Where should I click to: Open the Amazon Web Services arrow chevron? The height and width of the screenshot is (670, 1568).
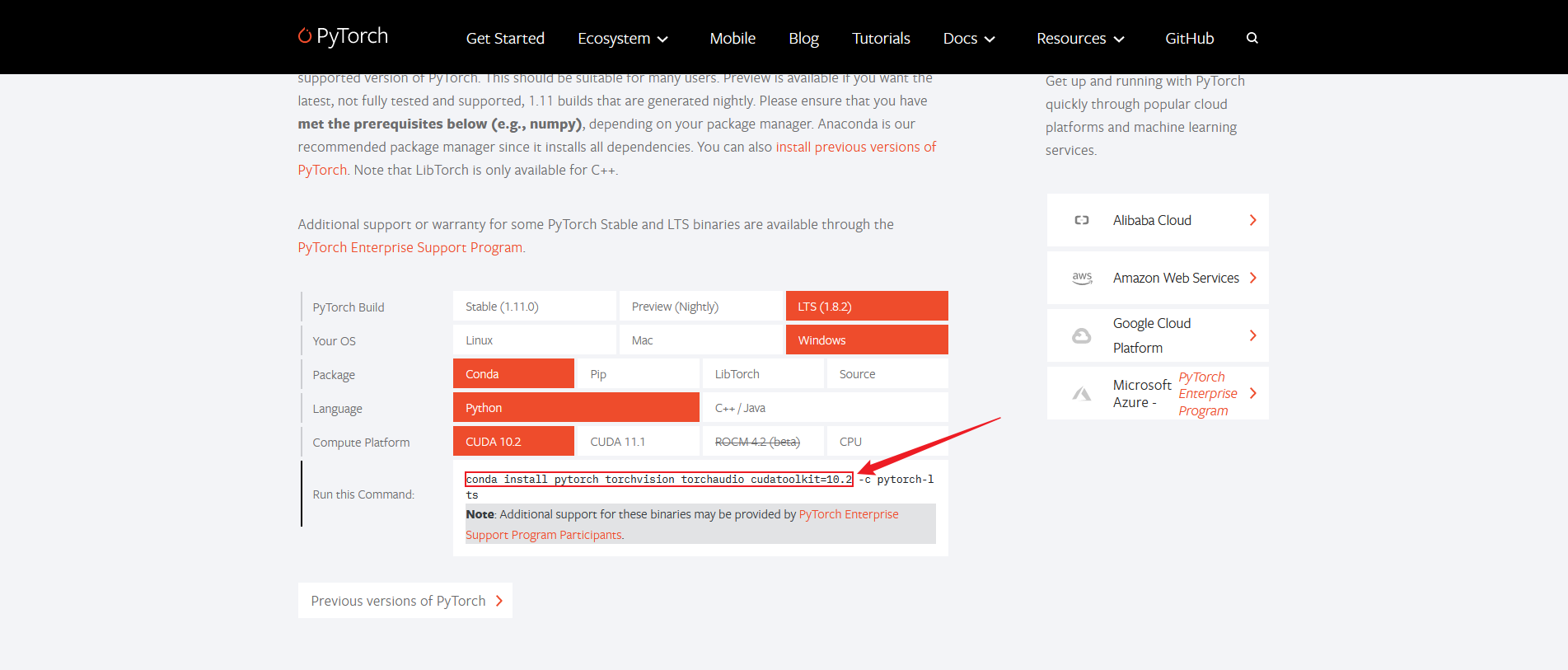(x=1252, y=278)
